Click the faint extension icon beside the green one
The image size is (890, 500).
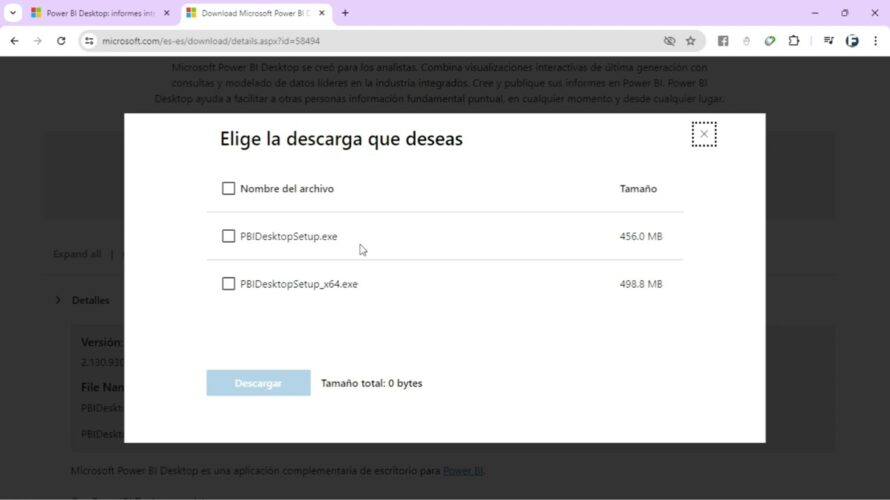point(746,41)
